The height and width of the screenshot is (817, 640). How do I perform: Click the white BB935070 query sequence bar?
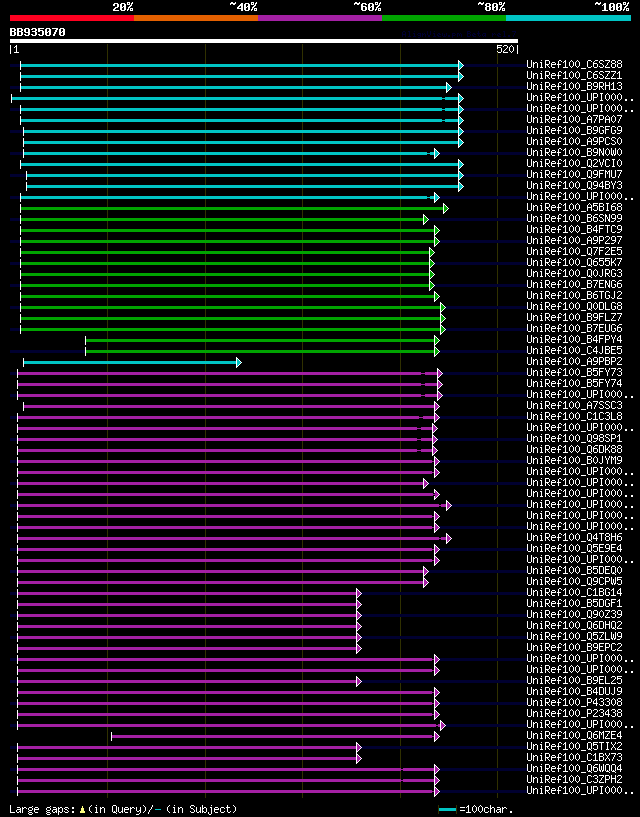coord(264,41)
